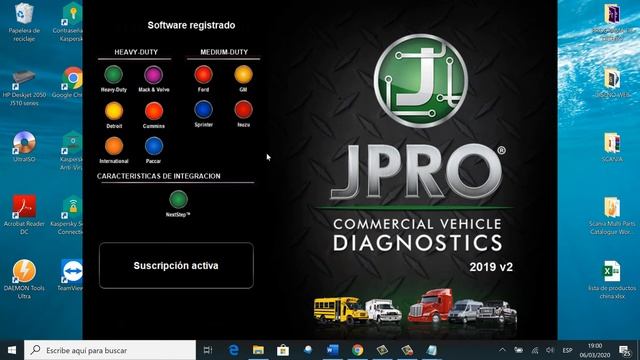Open network settings tray icon
This screenshot has height=360, width=640.
pos(535,350)
